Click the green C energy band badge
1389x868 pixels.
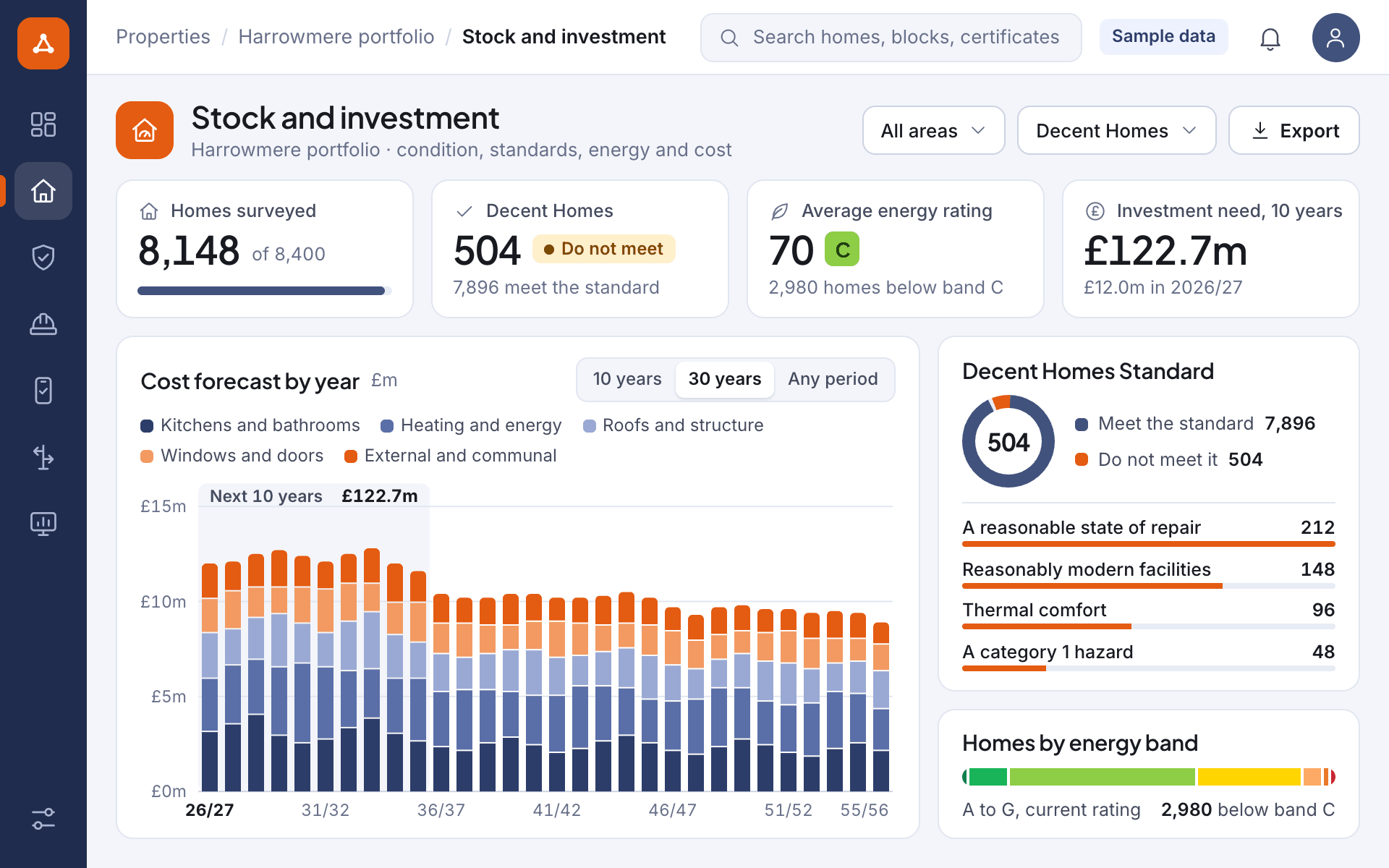click(x=842, y=250)
